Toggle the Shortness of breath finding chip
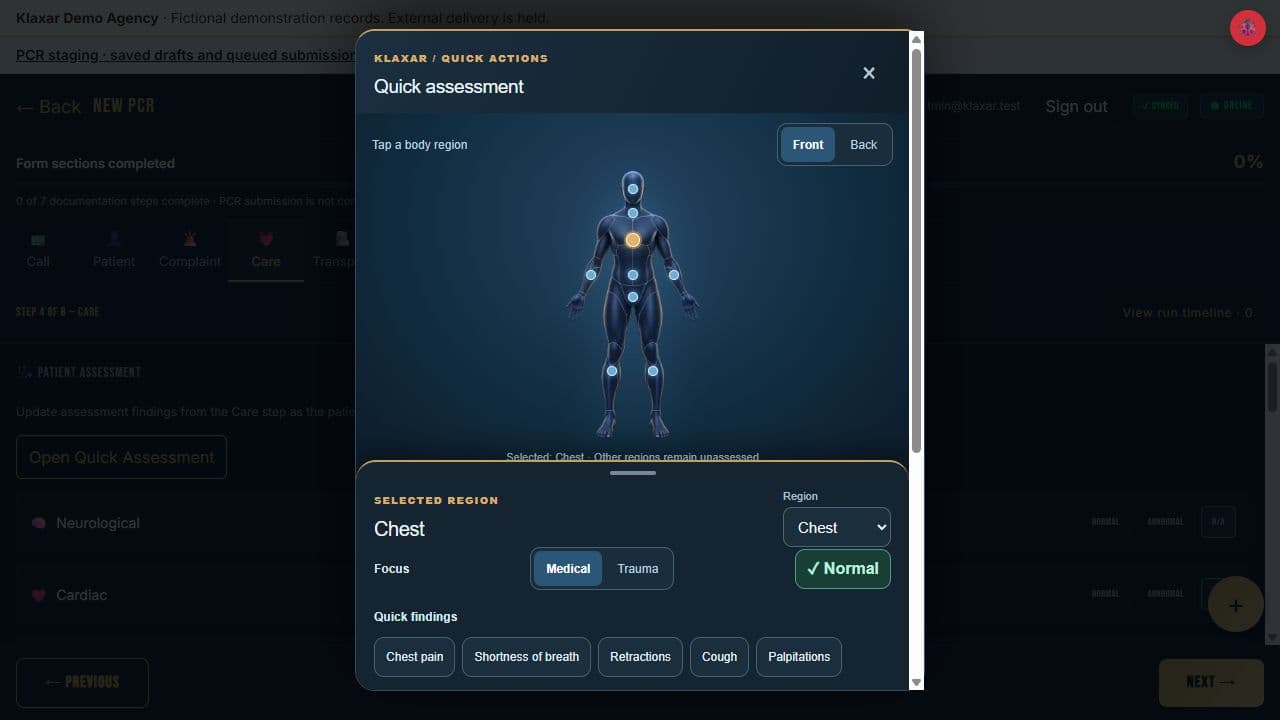The height and width of the screenshot is (720, 1280). click(x=526, y=657)
